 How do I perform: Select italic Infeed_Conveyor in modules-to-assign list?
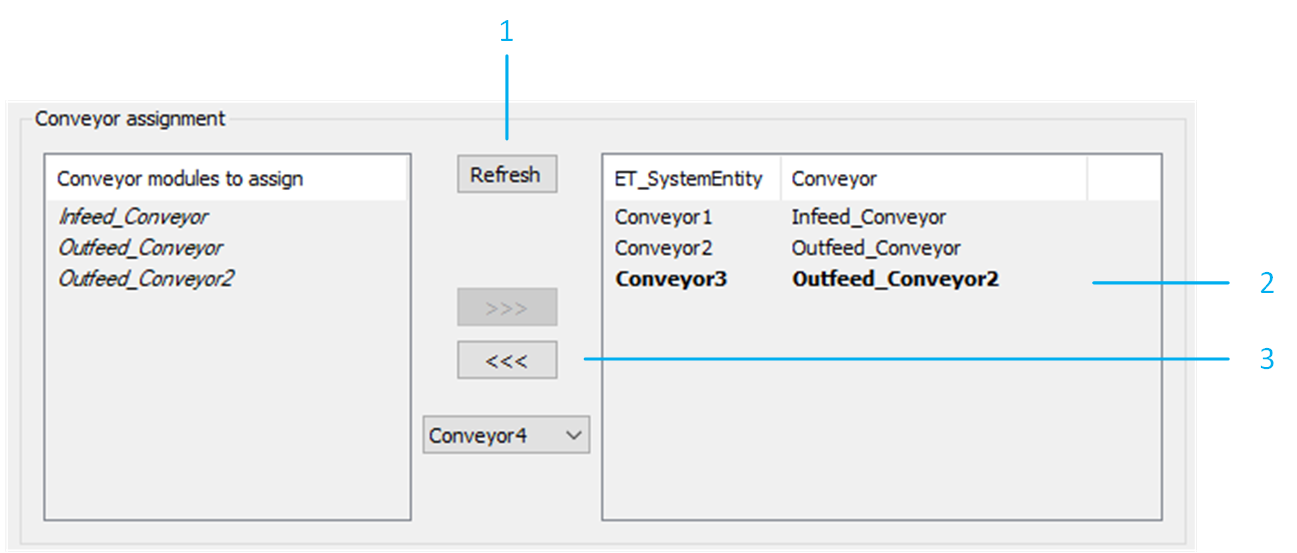tap(133, 217)
